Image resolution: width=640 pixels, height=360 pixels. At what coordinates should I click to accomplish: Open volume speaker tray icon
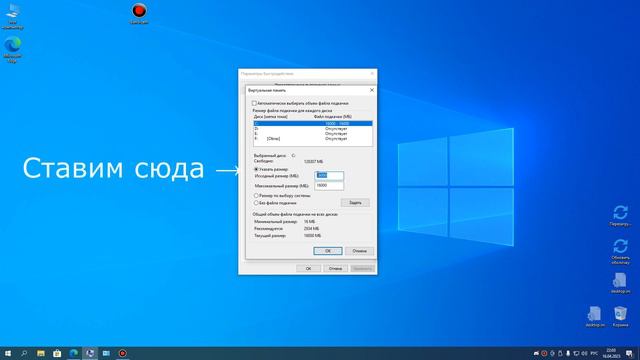click(x=584, y=353)
